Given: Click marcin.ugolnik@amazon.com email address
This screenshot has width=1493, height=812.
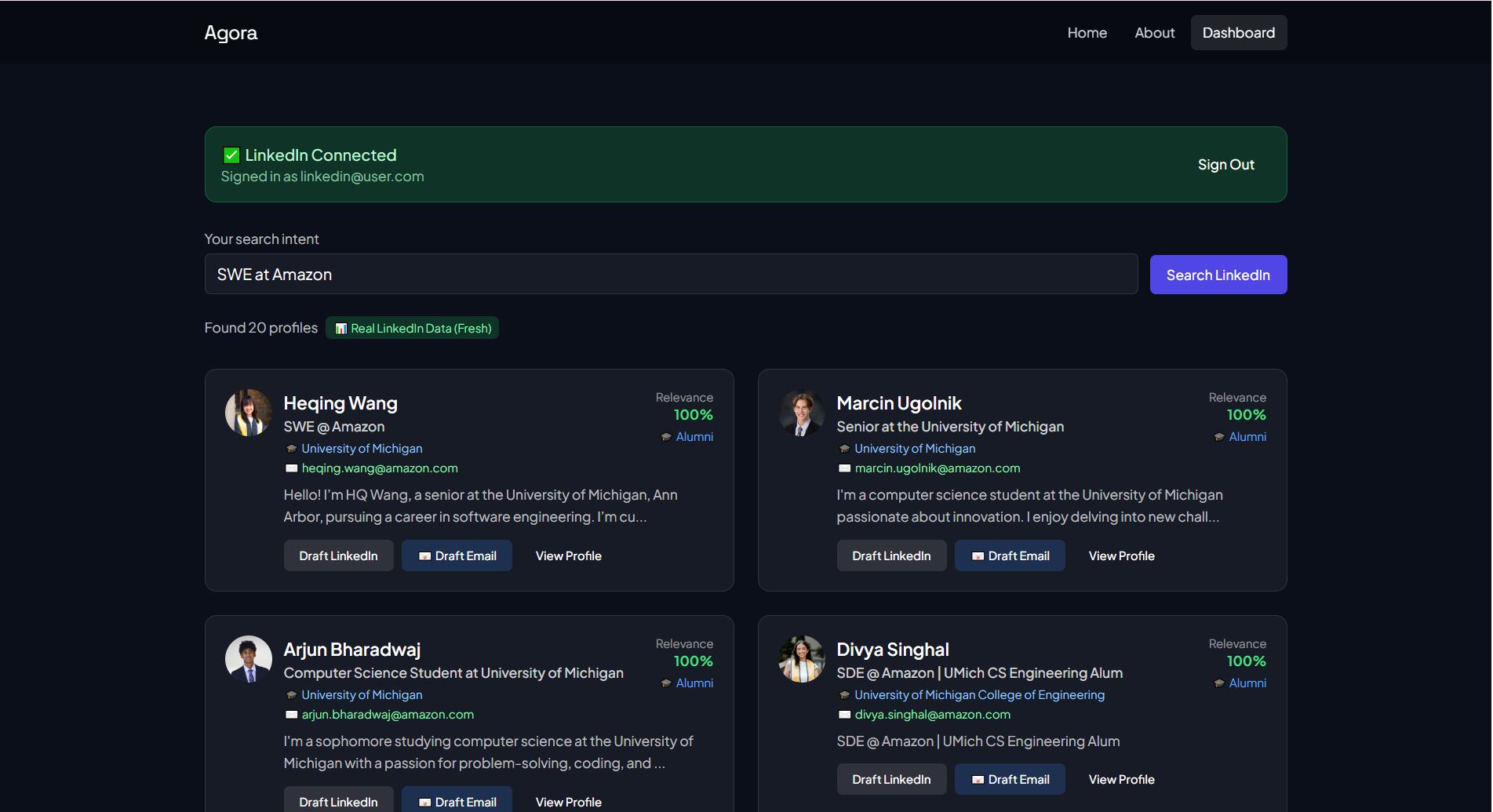Looking at the screenshot, I should click(938, 468).
